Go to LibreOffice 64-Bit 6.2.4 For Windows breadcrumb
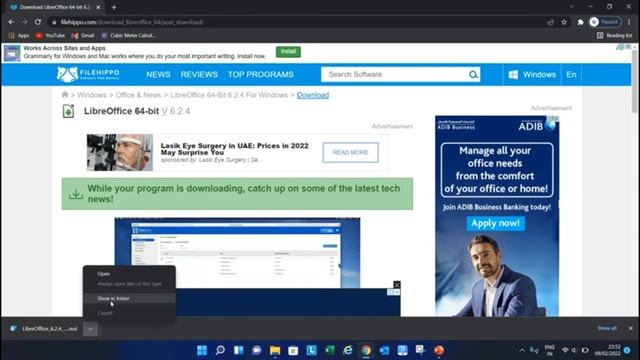The width and height of the screenshot is (640, 360). (x=229, y=95)
